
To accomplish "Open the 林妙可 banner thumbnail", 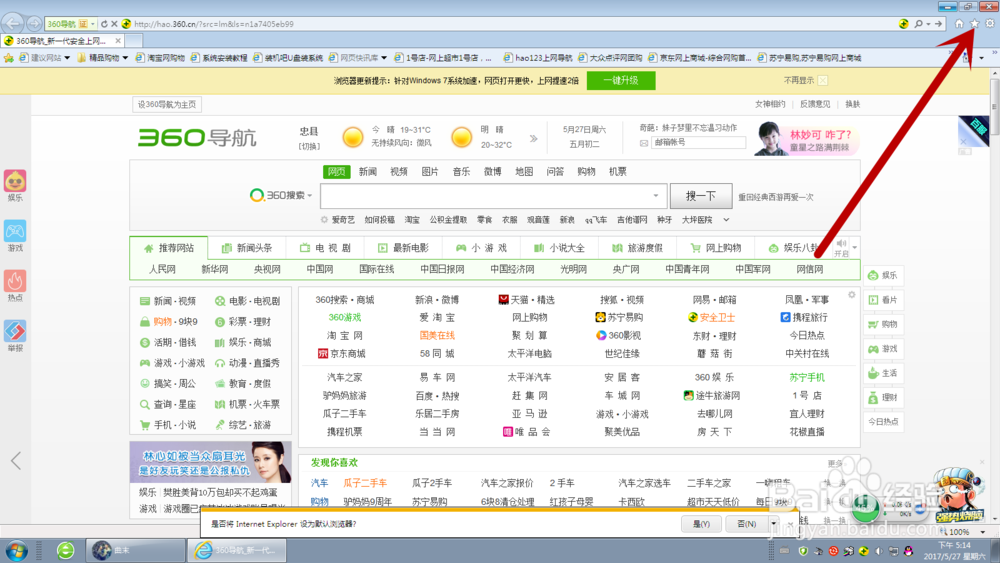I will 806,138.
